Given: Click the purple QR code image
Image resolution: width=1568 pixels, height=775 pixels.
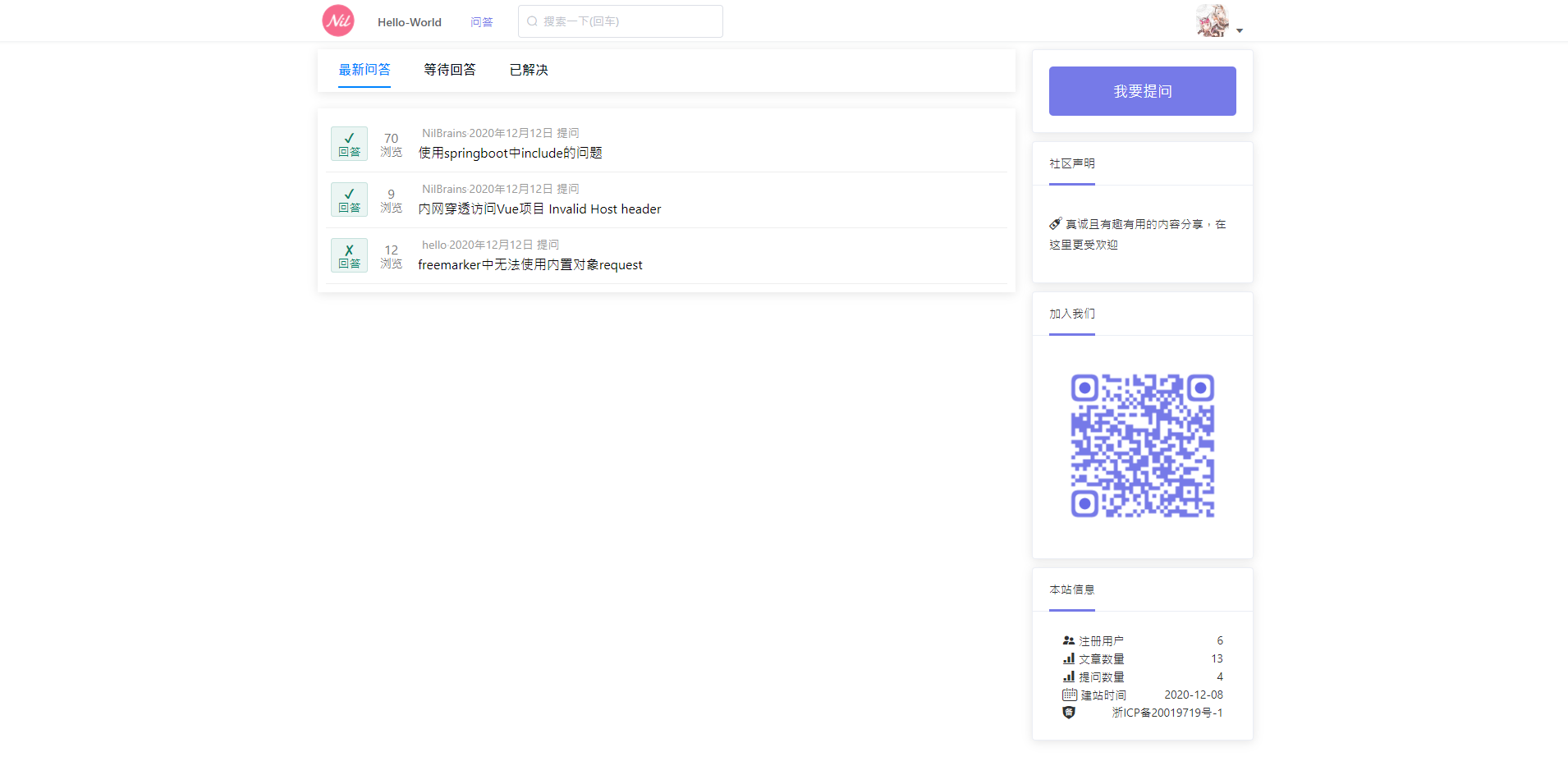Looking at the screenshot, I should click(x=1143, y=446).
